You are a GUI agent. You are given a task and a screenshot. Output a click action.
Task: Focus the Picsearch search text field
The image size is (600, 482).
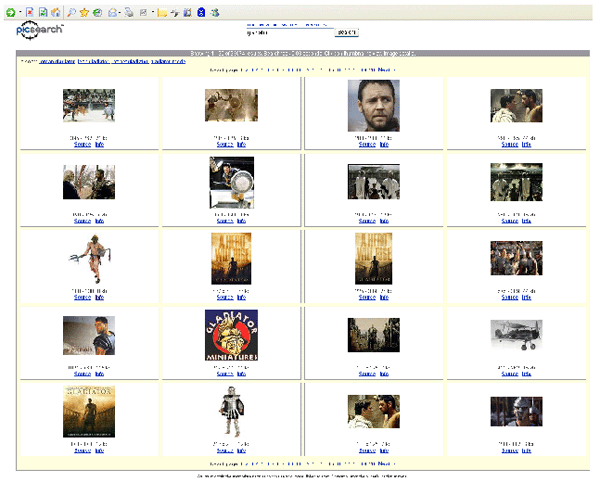[x=290, y=33]
